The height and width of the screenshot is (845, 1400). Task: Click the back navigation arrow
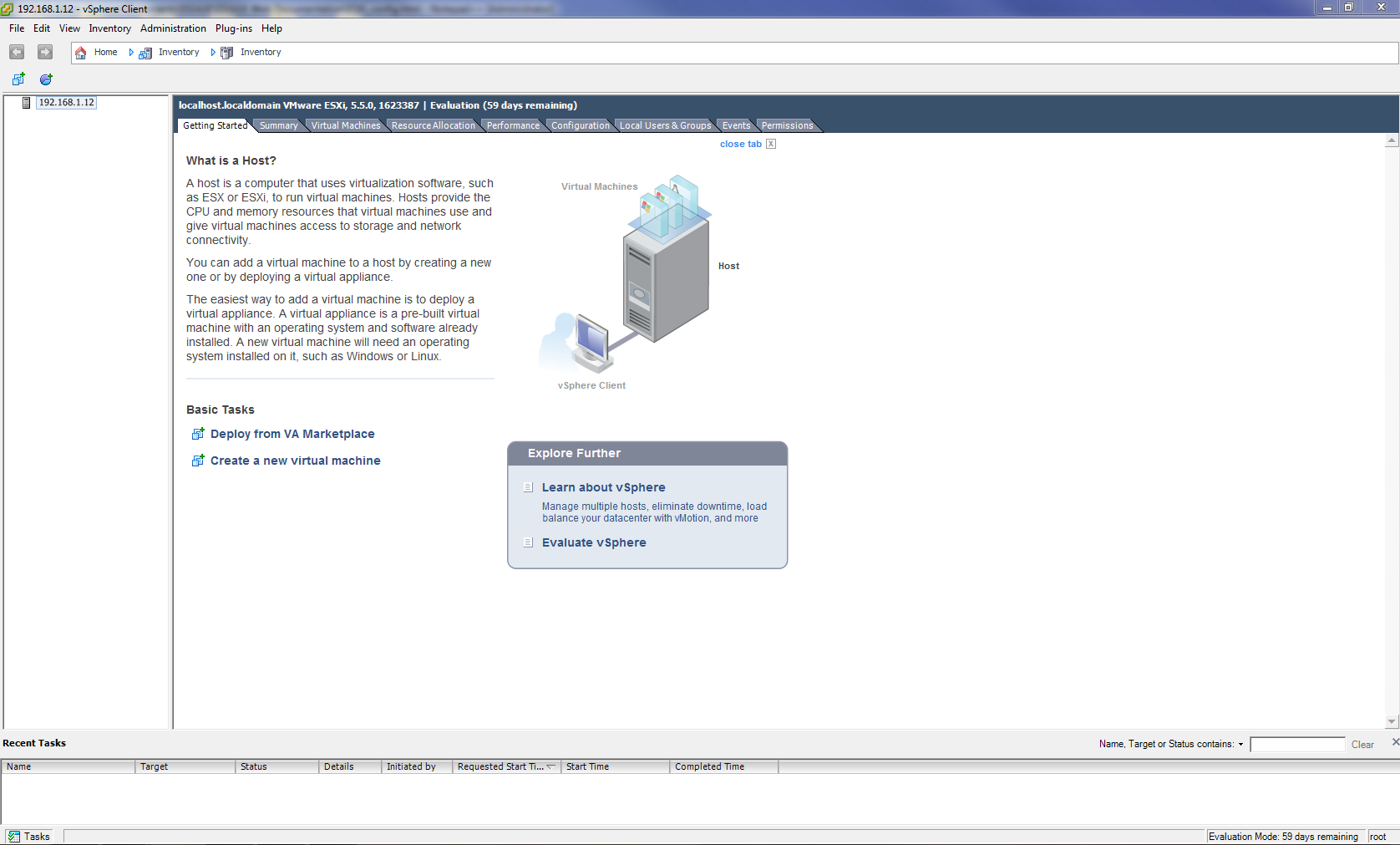(17, 52)
